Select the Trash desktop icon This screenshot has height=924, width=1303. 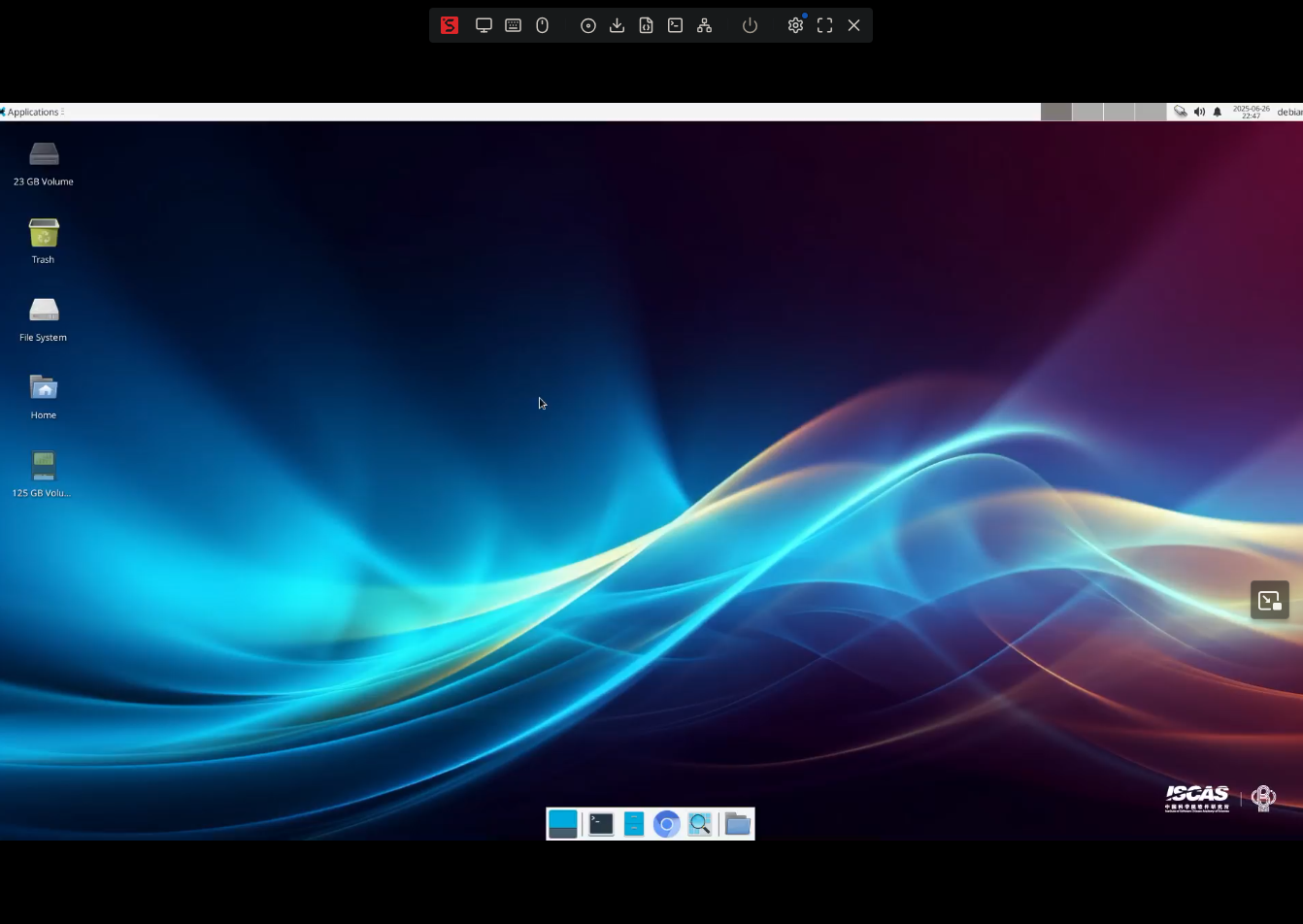point(44,241)
